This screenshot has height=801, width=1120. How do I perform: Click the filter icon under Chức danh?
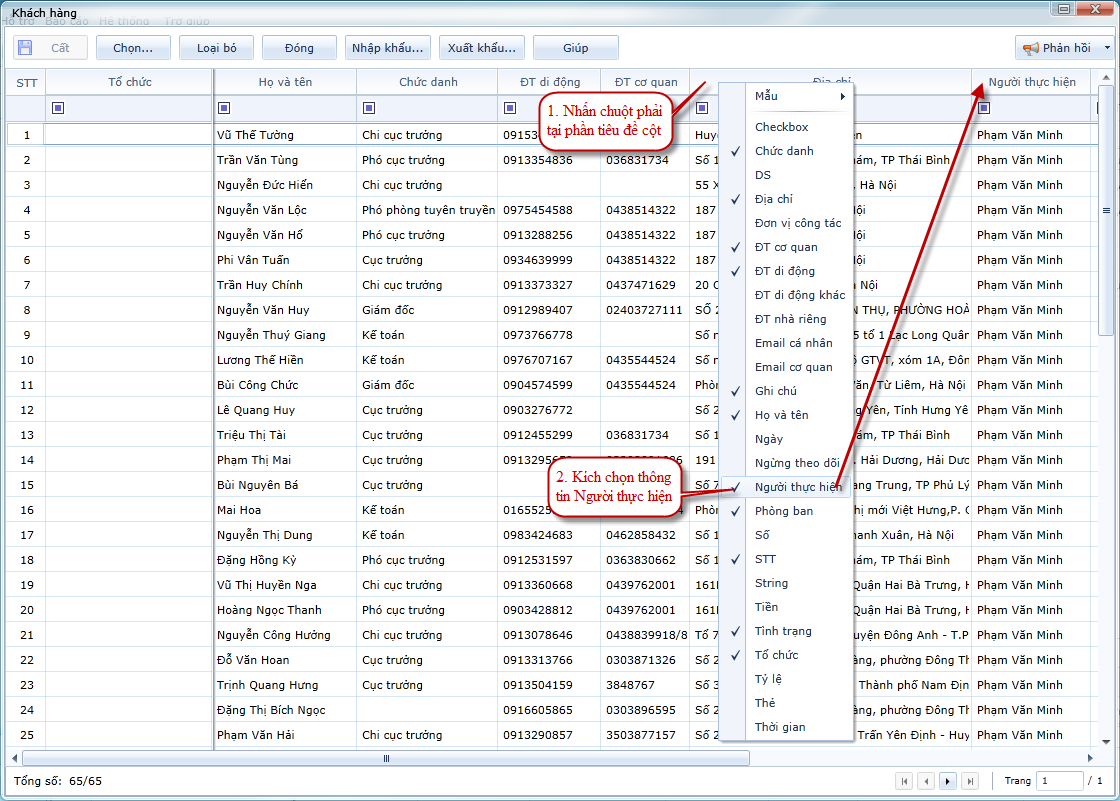369,108
